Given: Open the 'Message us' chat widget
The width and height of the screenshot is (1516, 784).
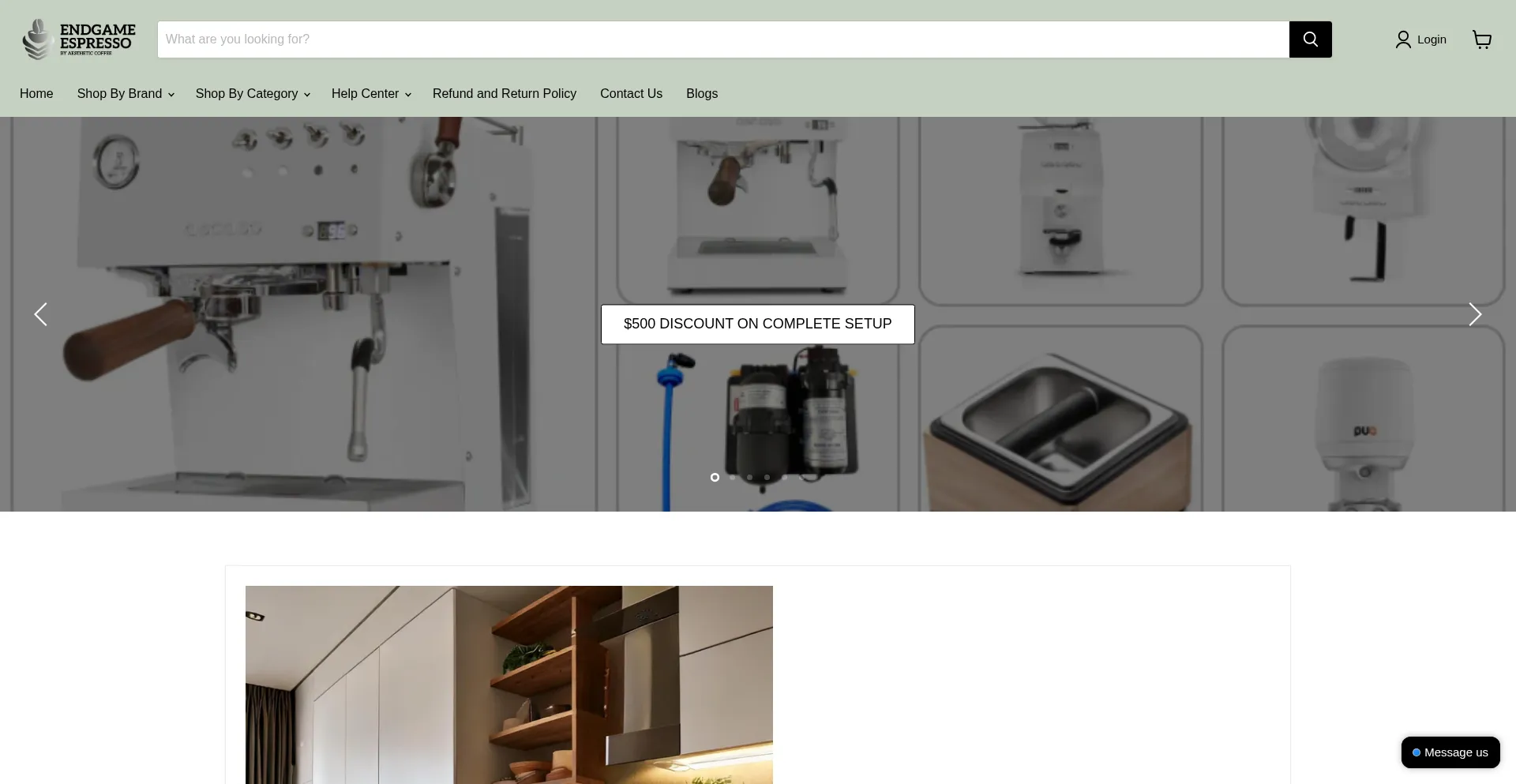Looking at the screenshot, I should click(x=1450, y=752).
